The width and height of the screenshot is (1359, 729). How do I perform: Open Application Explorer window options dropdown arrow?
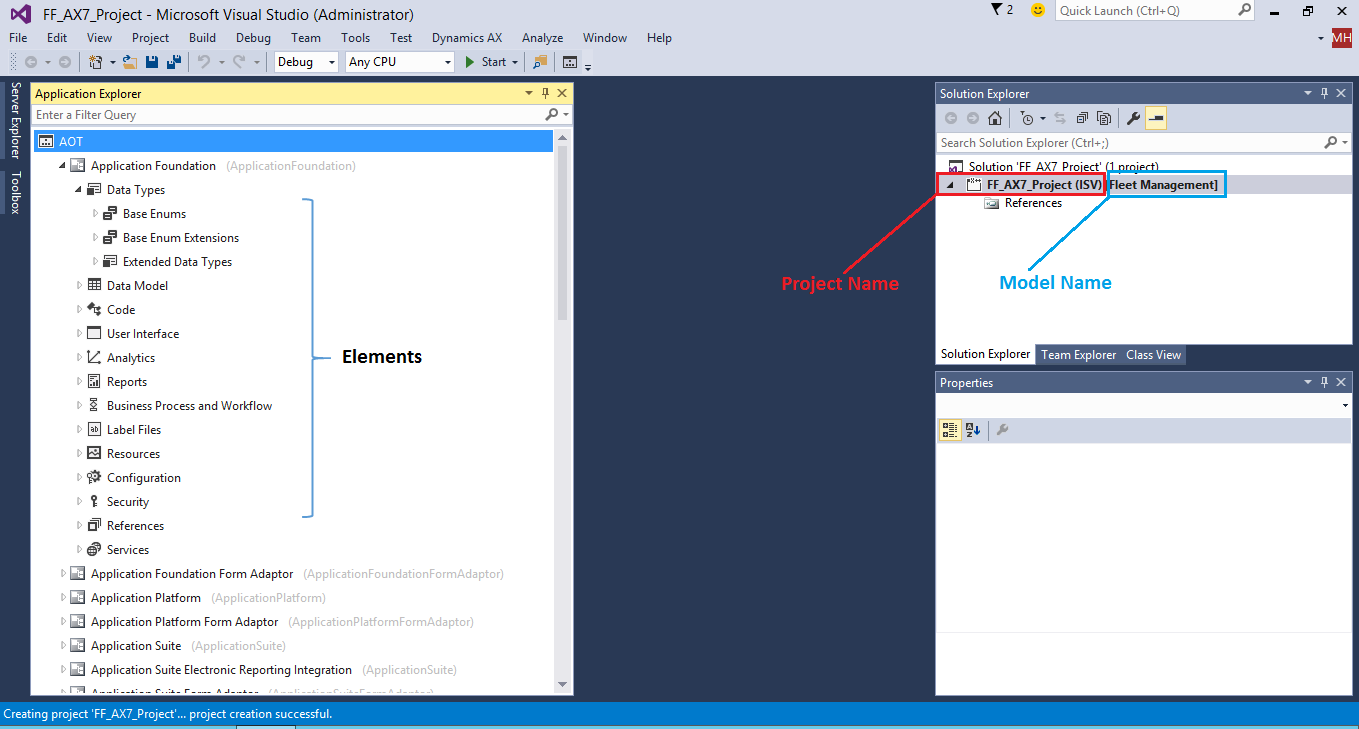coord(529,93)
